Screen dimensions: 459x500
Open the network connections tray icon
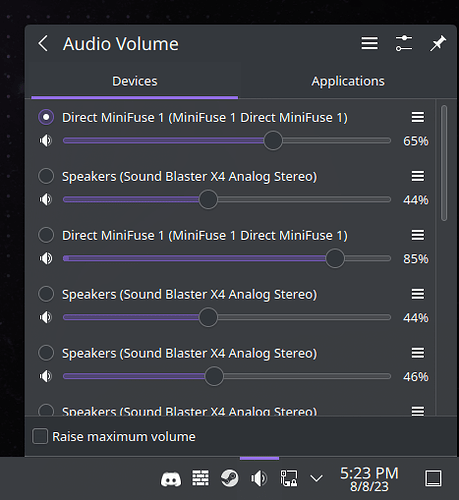click(x=288, y=478)
